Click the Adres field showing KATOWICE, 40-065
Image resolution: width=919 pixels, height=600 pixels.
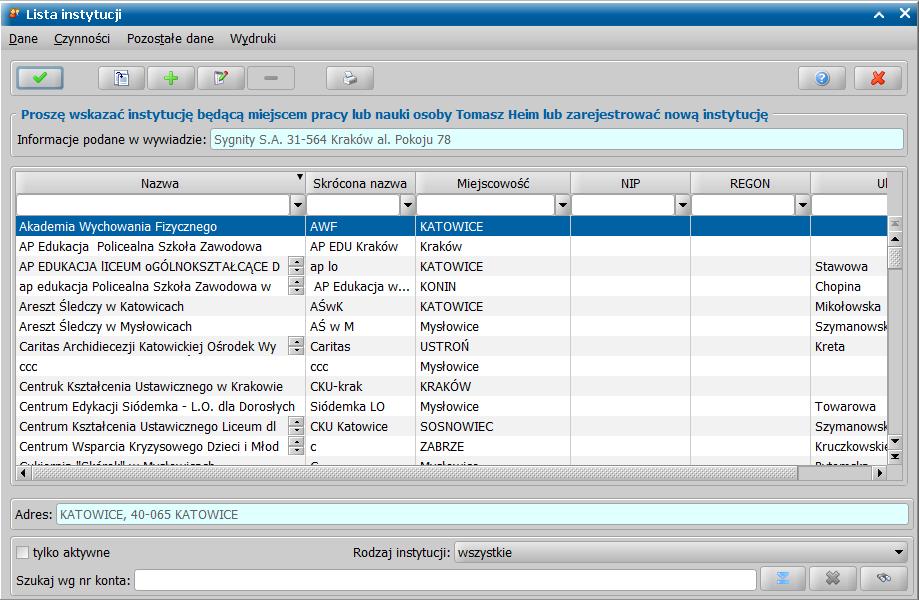click(x=482, y=514)
